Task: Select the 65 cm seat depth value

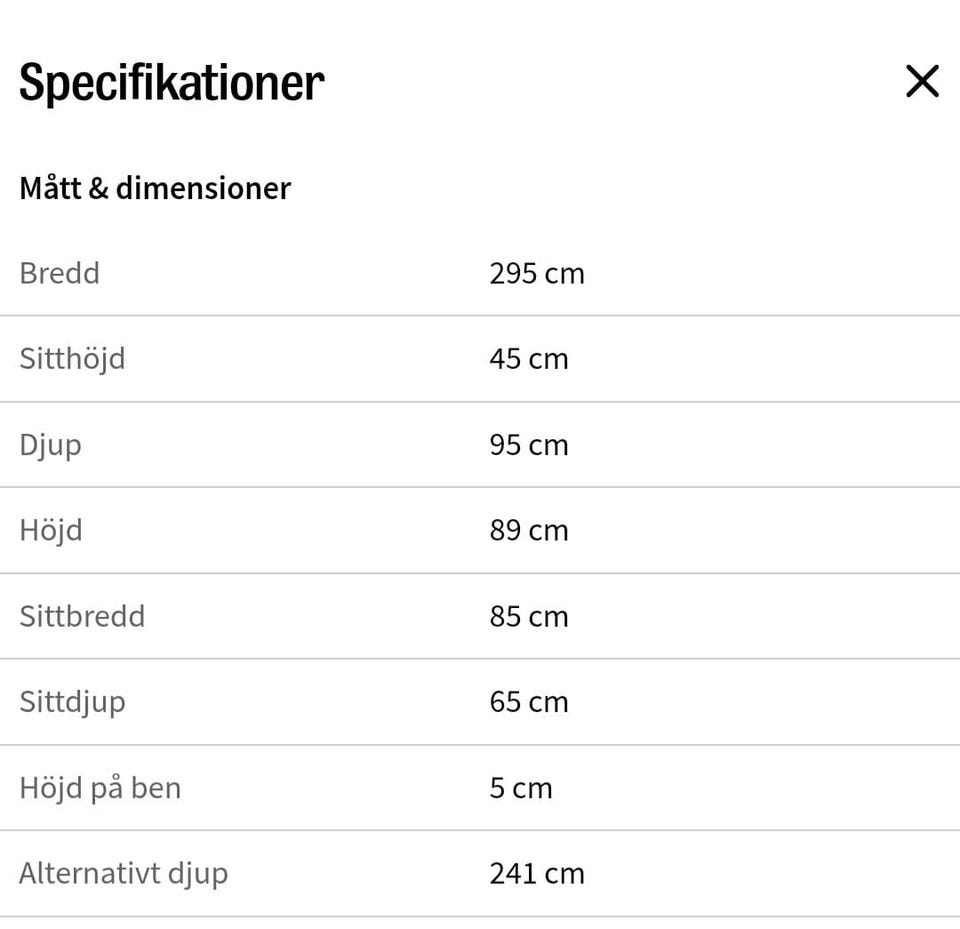Action: point(529,702)
